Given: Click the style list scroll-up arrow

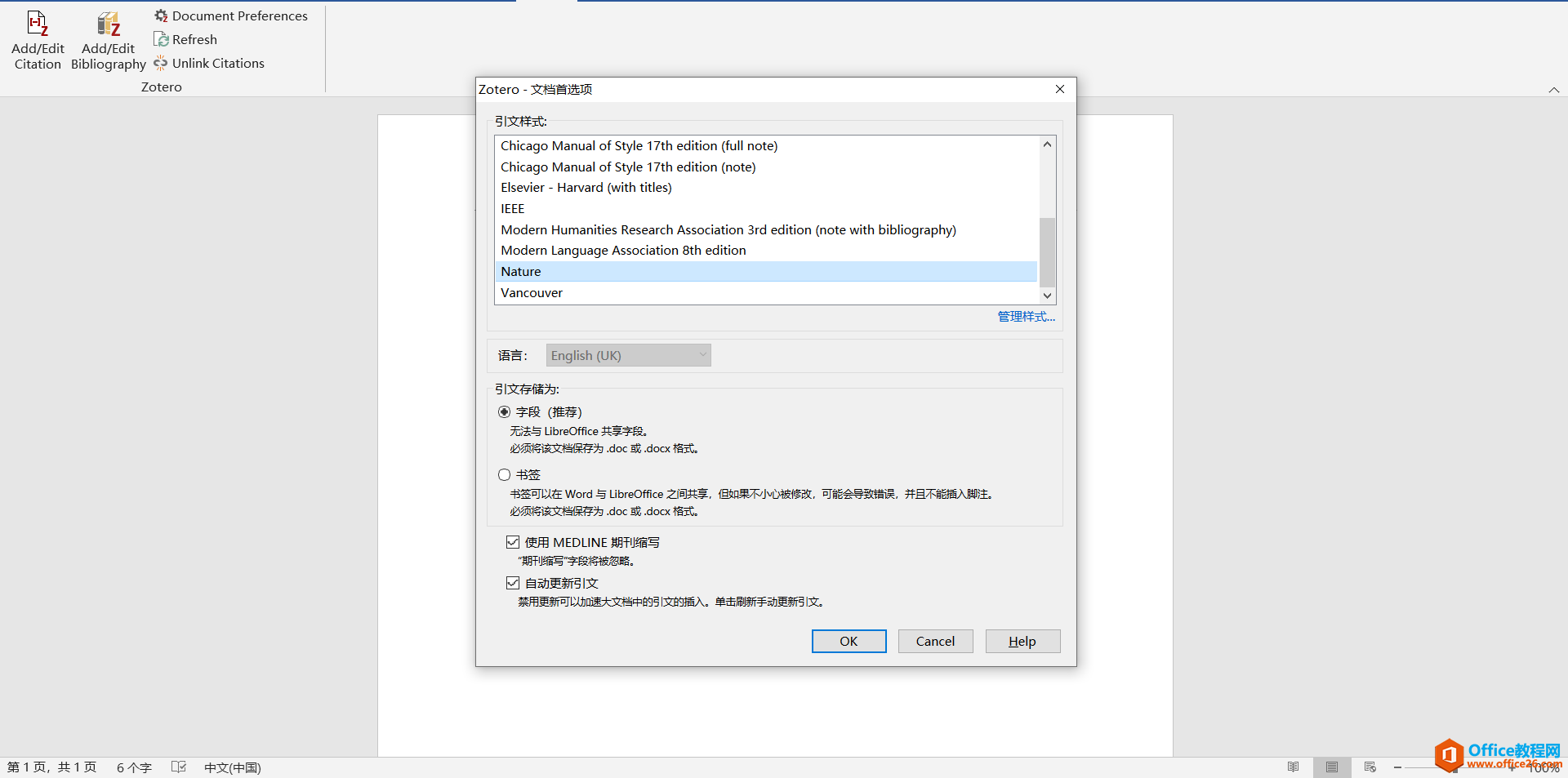Looking at the screenshot, I should 1047,144.
